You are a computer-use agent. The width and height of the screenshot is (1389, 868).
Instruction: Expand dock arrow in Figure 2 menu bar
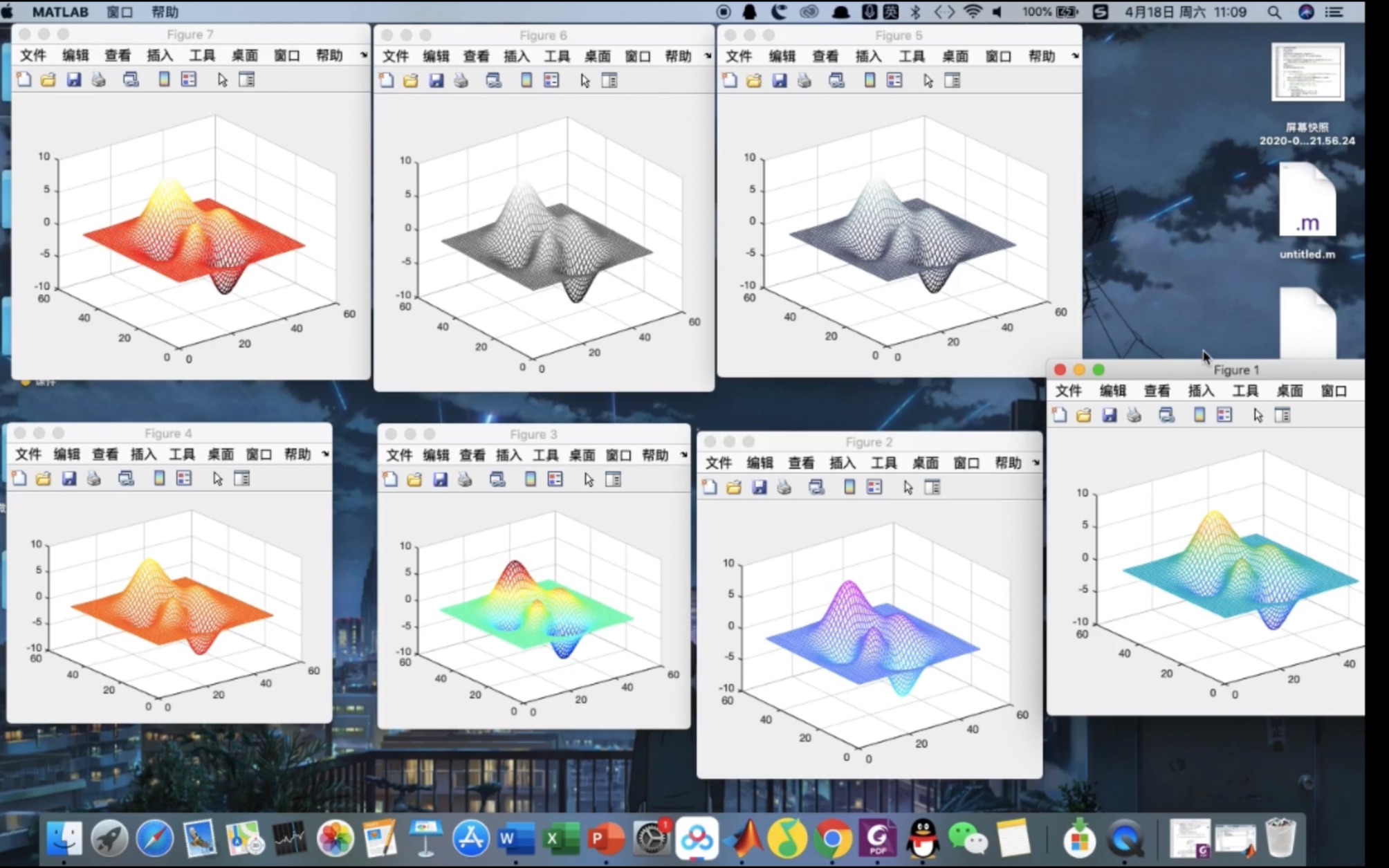coord(1036,463)
